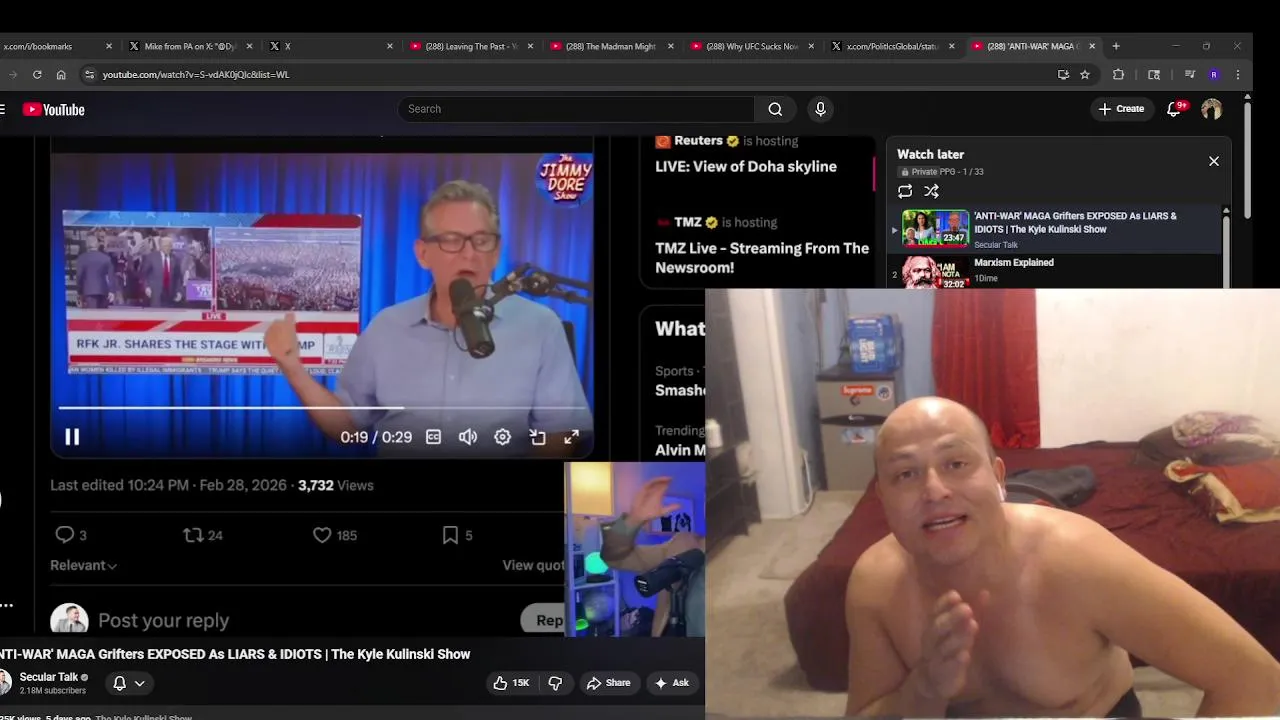Image resolution: width=1280 pixels, height=720 pixels.
Task: Open media controls icon in toolbar
Action: coord(1189,74)
